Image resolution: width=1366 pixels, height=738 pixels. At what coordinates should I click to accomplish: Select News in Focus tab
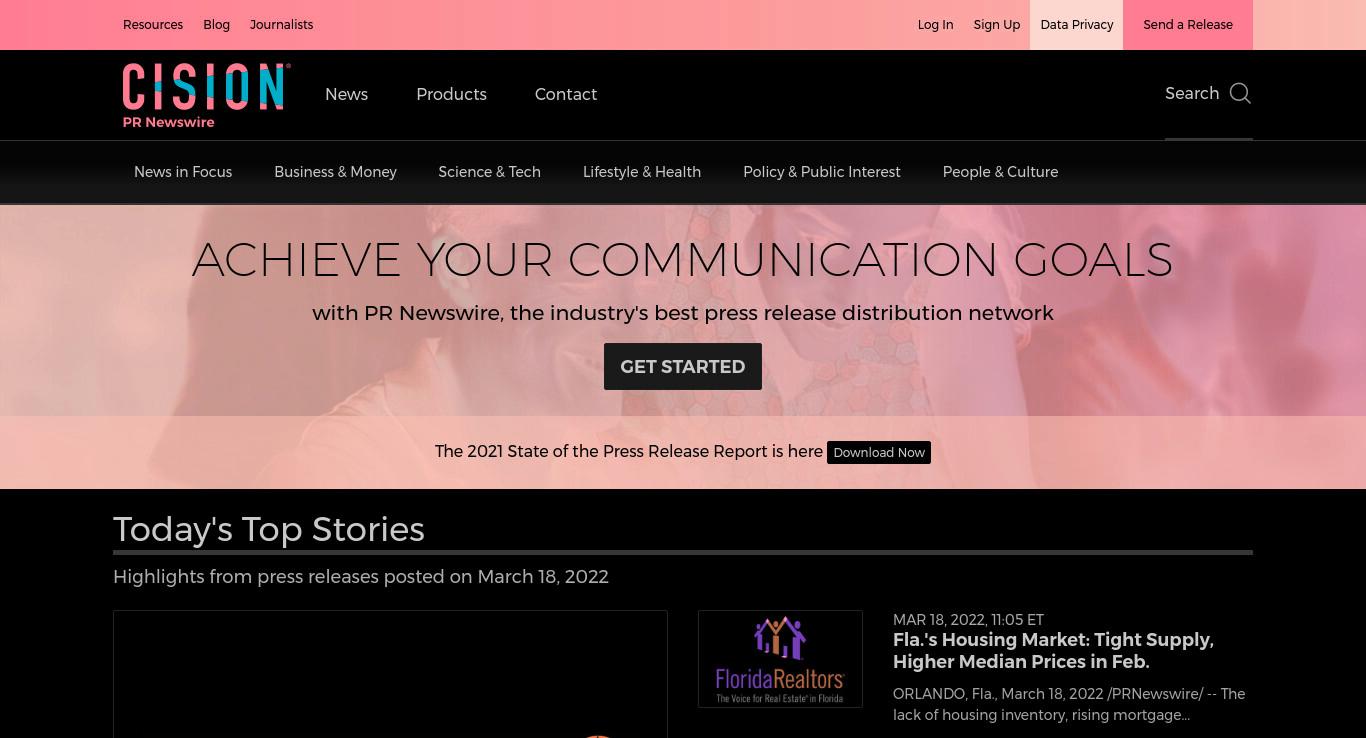[x=183, y=172]
